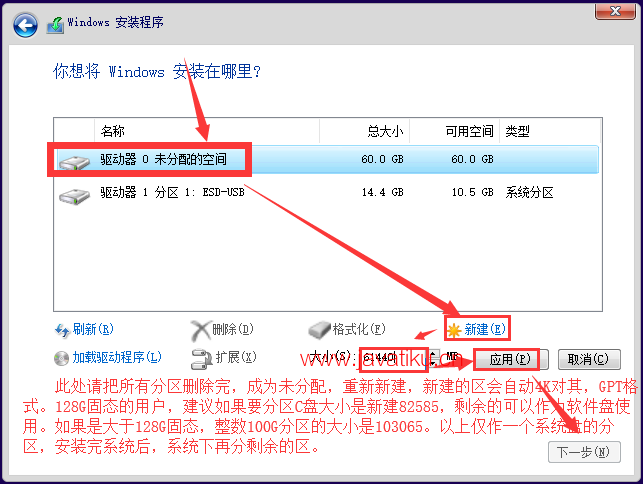The image size is (643, 484).
Task: Click the size input field
Action: [394, 359]
